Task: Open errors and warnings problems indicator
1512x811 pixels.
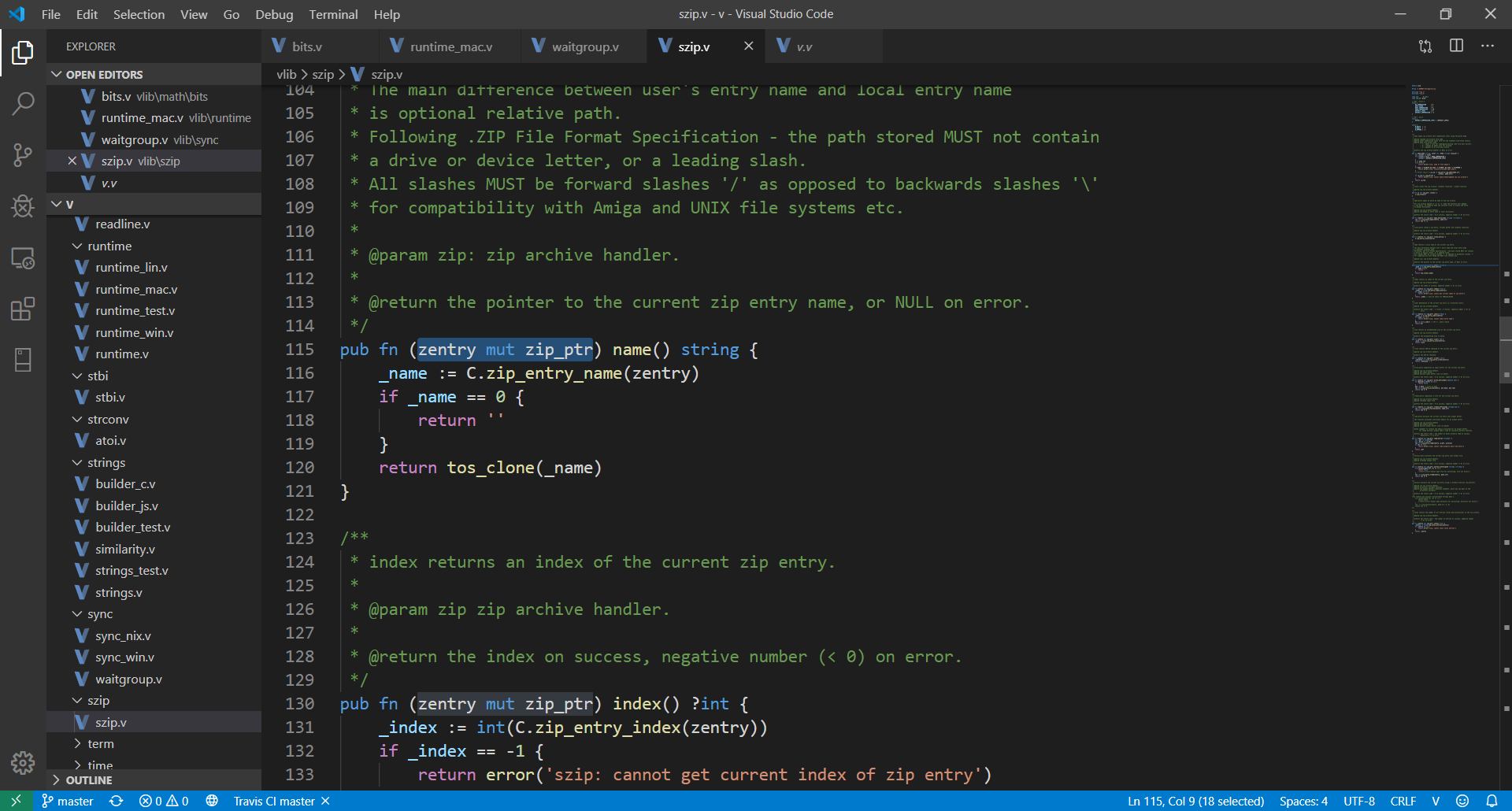Action: pos(164,801)
